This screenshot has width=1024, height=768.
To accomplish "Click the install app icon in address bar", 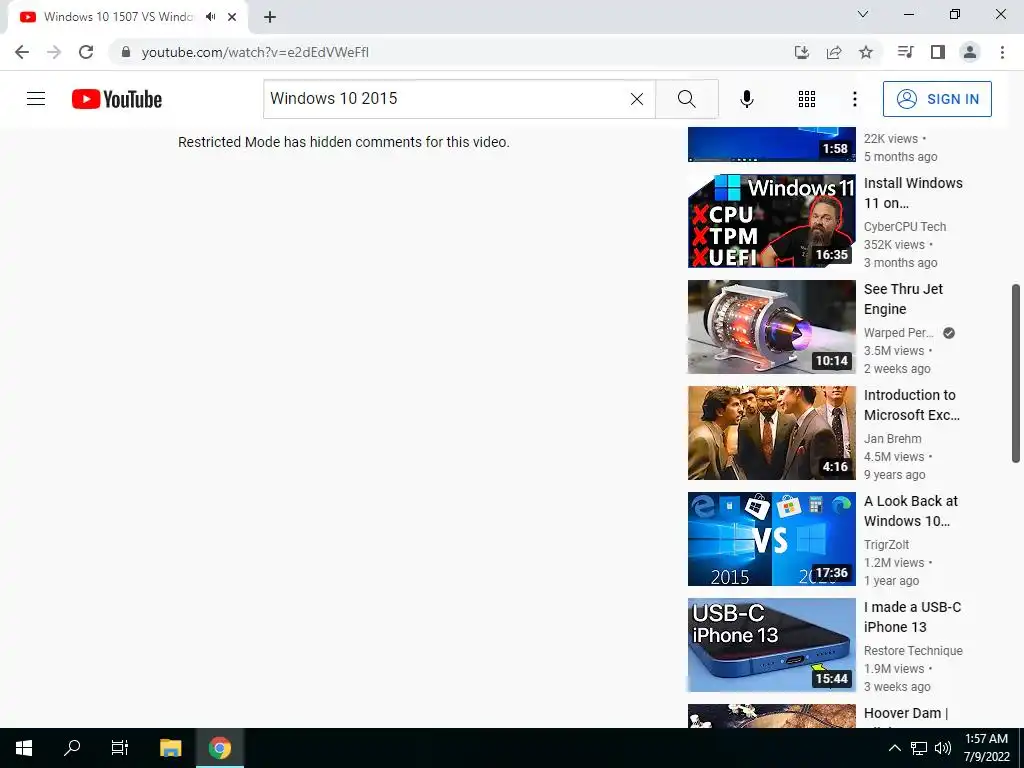I will pos(801,52).
